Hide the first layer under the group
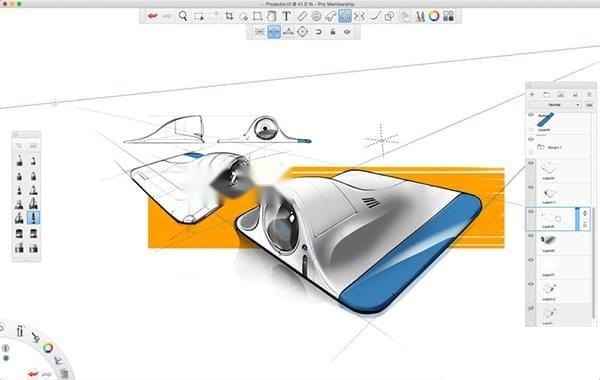Image resolution: width=600 pixels, height=380 pixels. click(531, 163)
